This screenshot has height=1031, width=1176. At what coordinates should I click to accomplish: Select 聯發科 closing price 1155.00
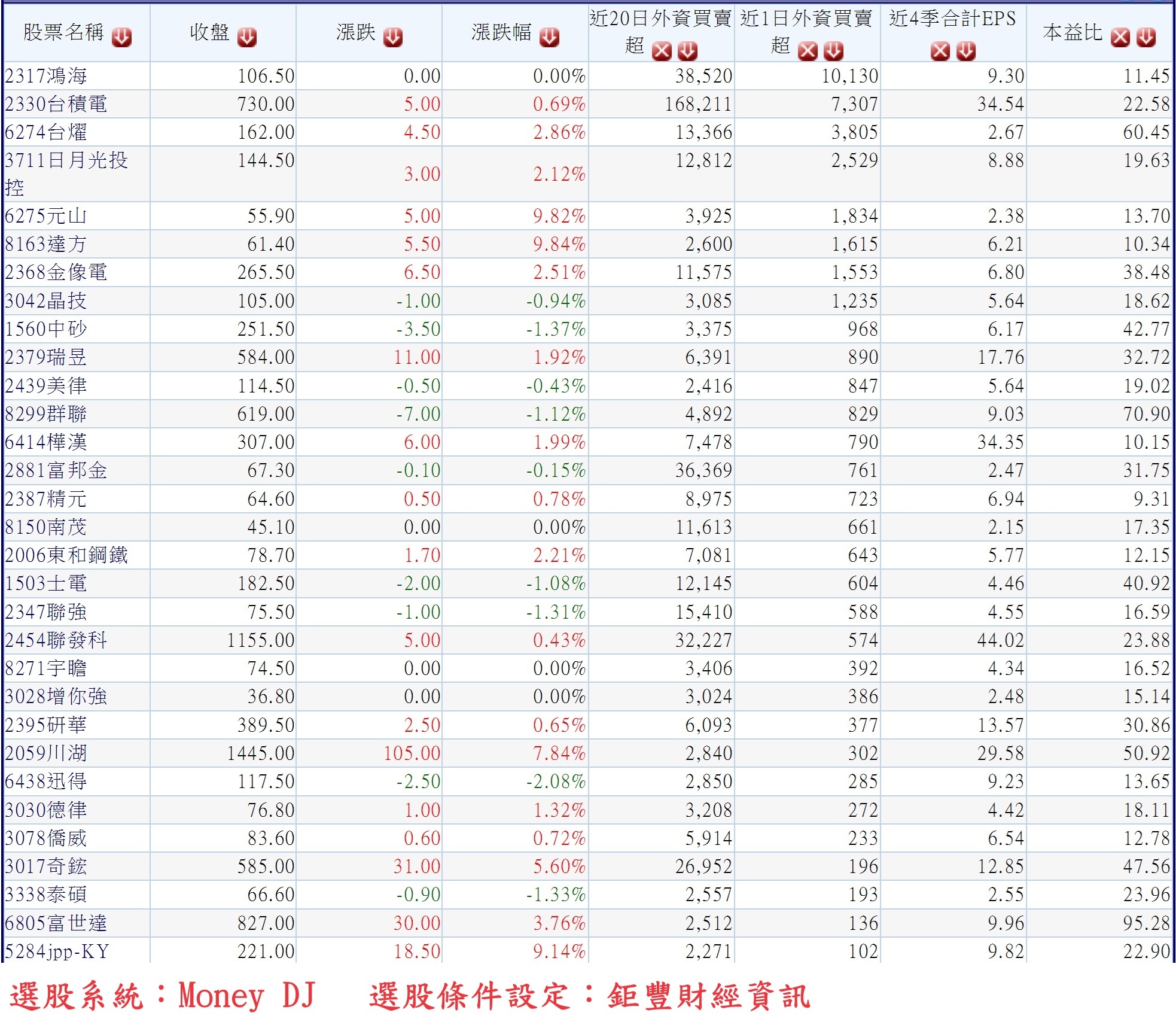point(261,640)
